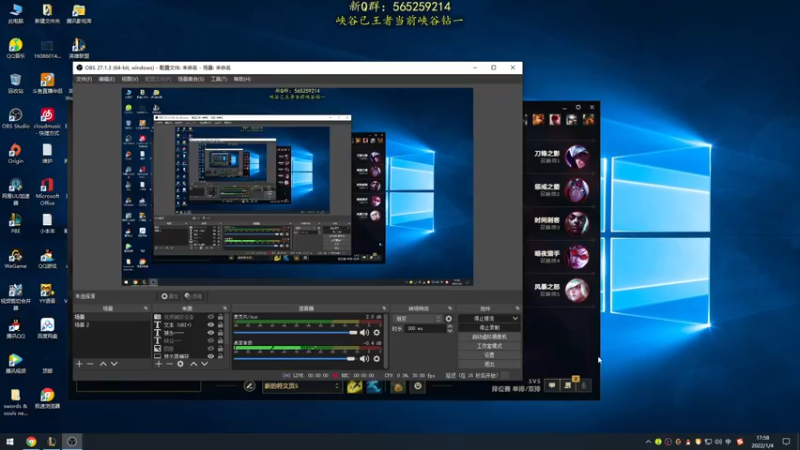Open the 工具(T) menu in OBS
Image resolution: width=800 pixels, height=450 pixels.
(x=218, y=79)
